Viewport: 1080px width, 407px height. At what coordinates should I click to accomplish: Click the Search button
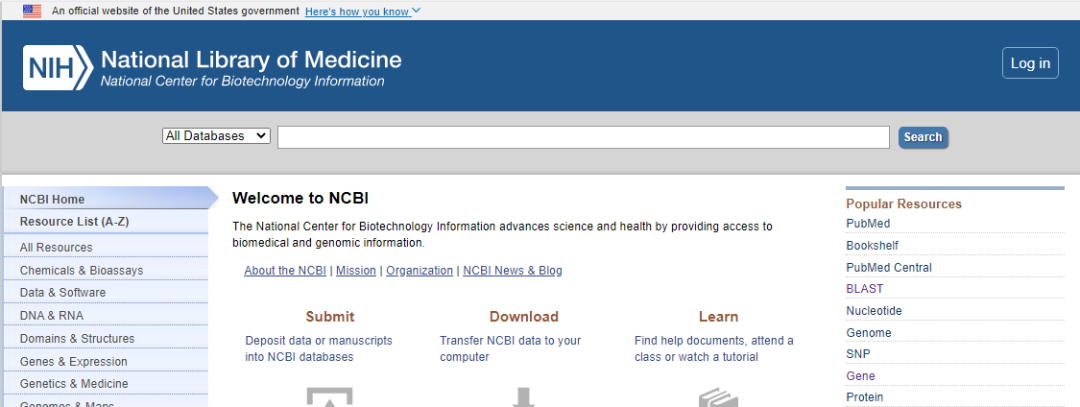coord(922,137)
